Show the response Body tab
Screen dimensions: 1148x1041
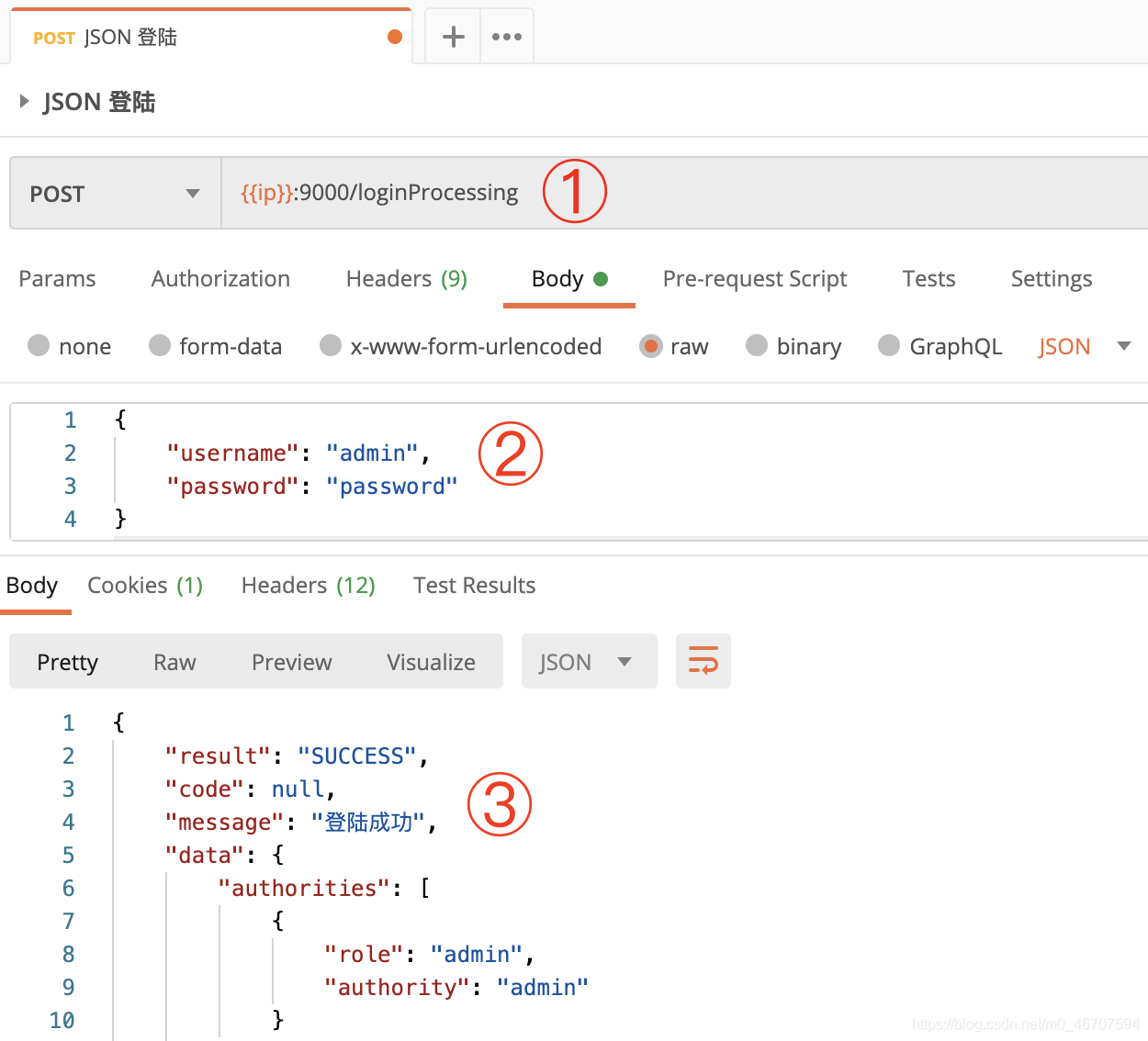tap(32, 586)
